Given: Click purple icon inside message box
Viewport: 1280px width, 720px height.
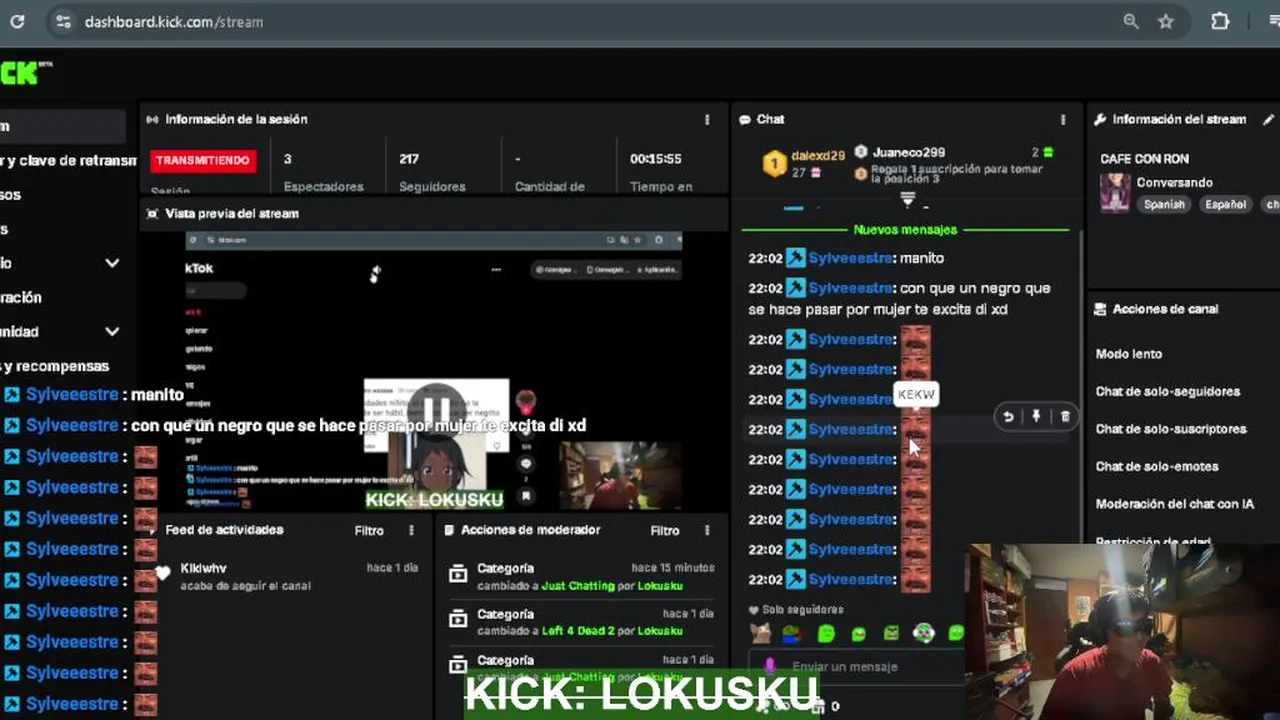Looking at the screenshot, I should (770, 666).
